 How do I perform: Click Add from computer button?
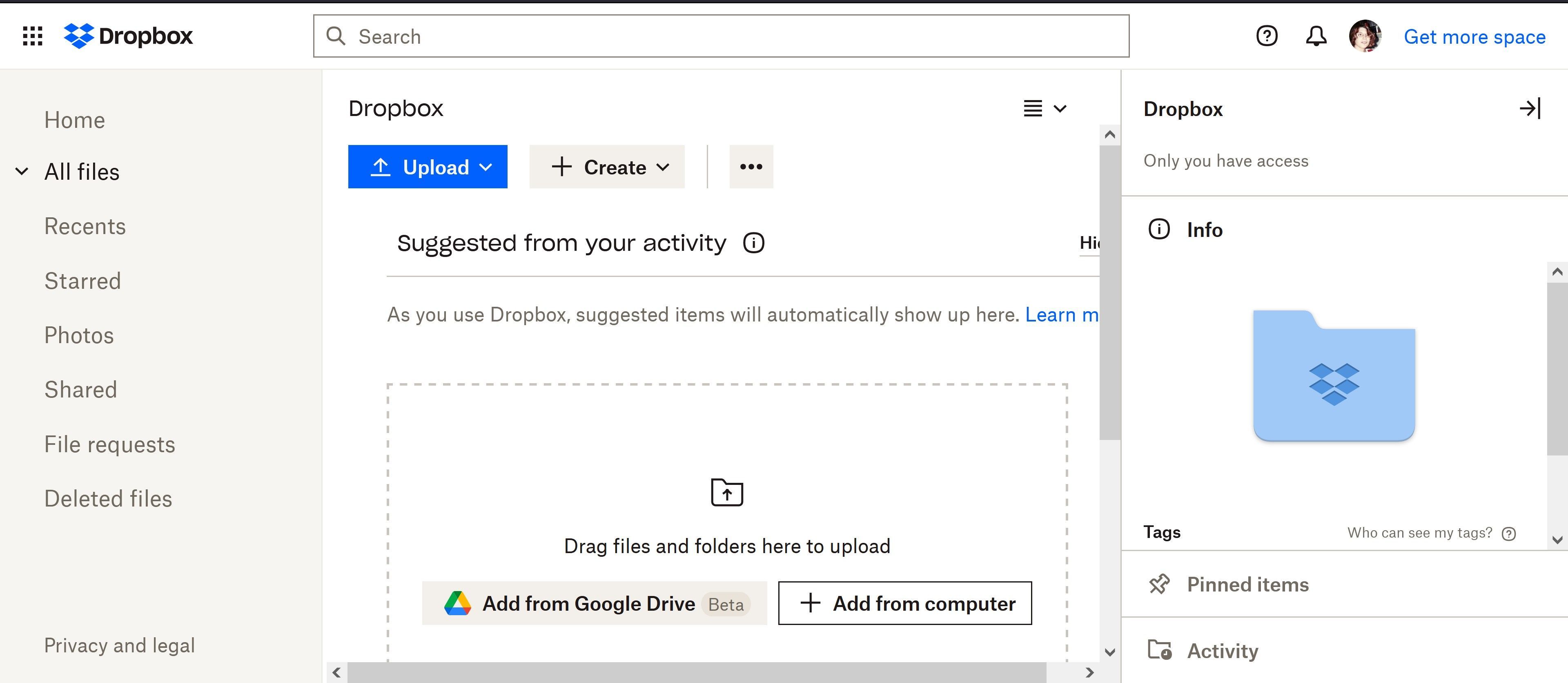coord(904,603)
